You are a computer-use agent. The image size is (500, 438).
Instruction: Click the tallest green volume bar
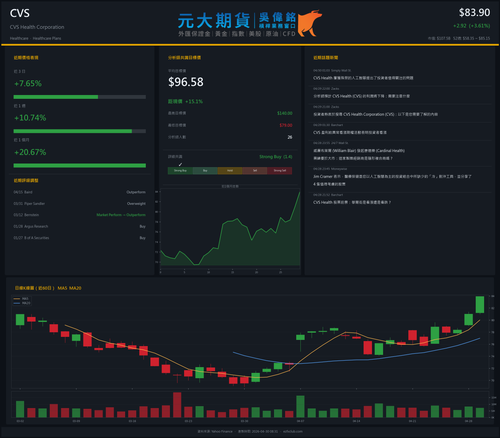(300, 407)
